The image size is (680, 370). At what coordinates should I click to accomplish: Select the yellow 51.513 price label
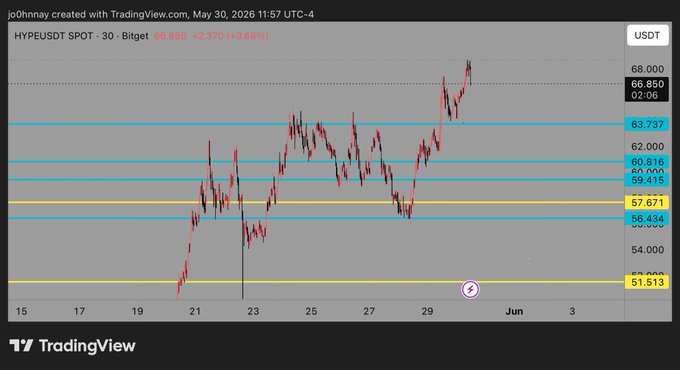coord(647,282)
